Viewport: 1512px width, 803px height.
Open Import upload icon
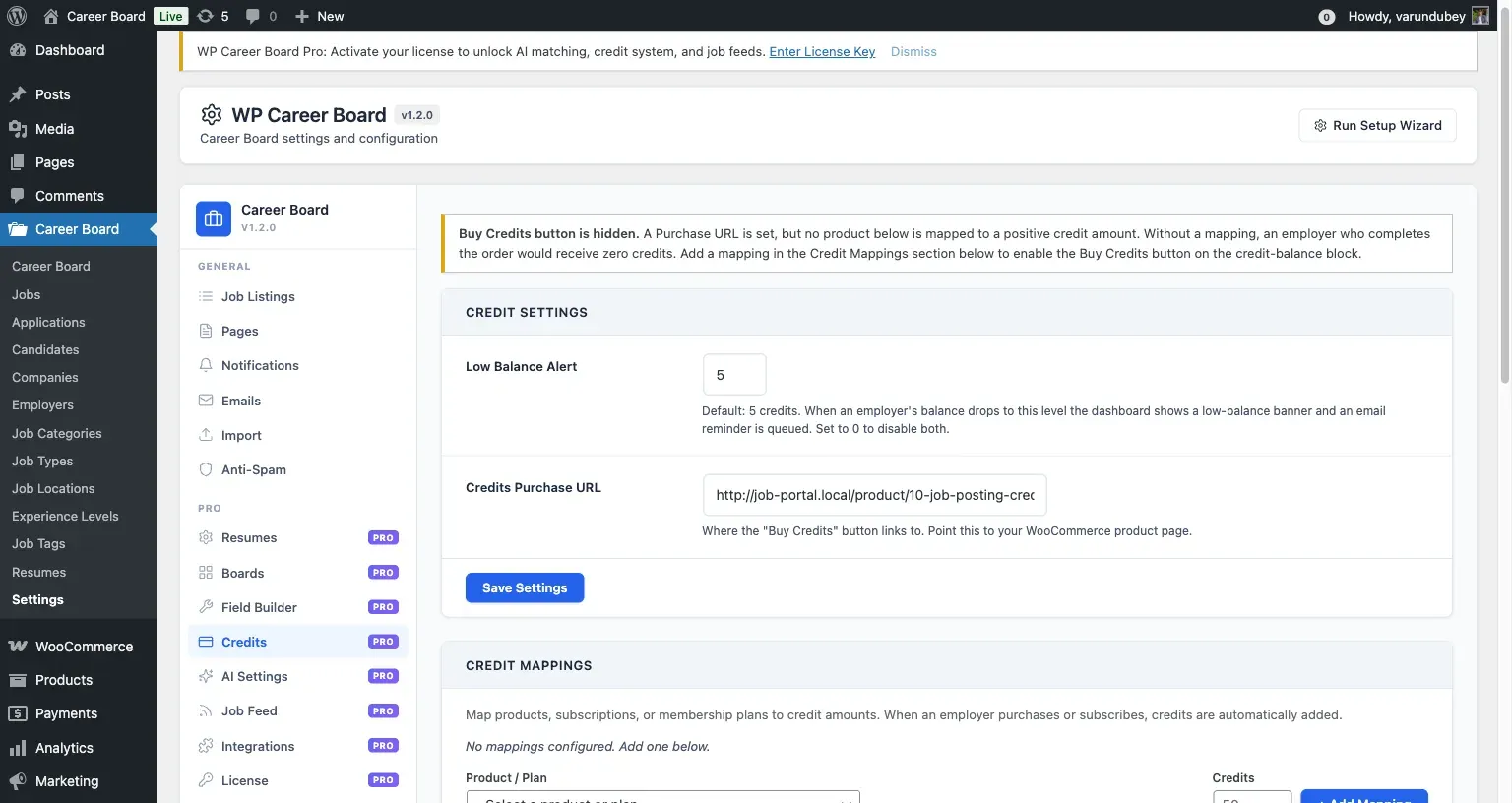(x=206, y=435)
